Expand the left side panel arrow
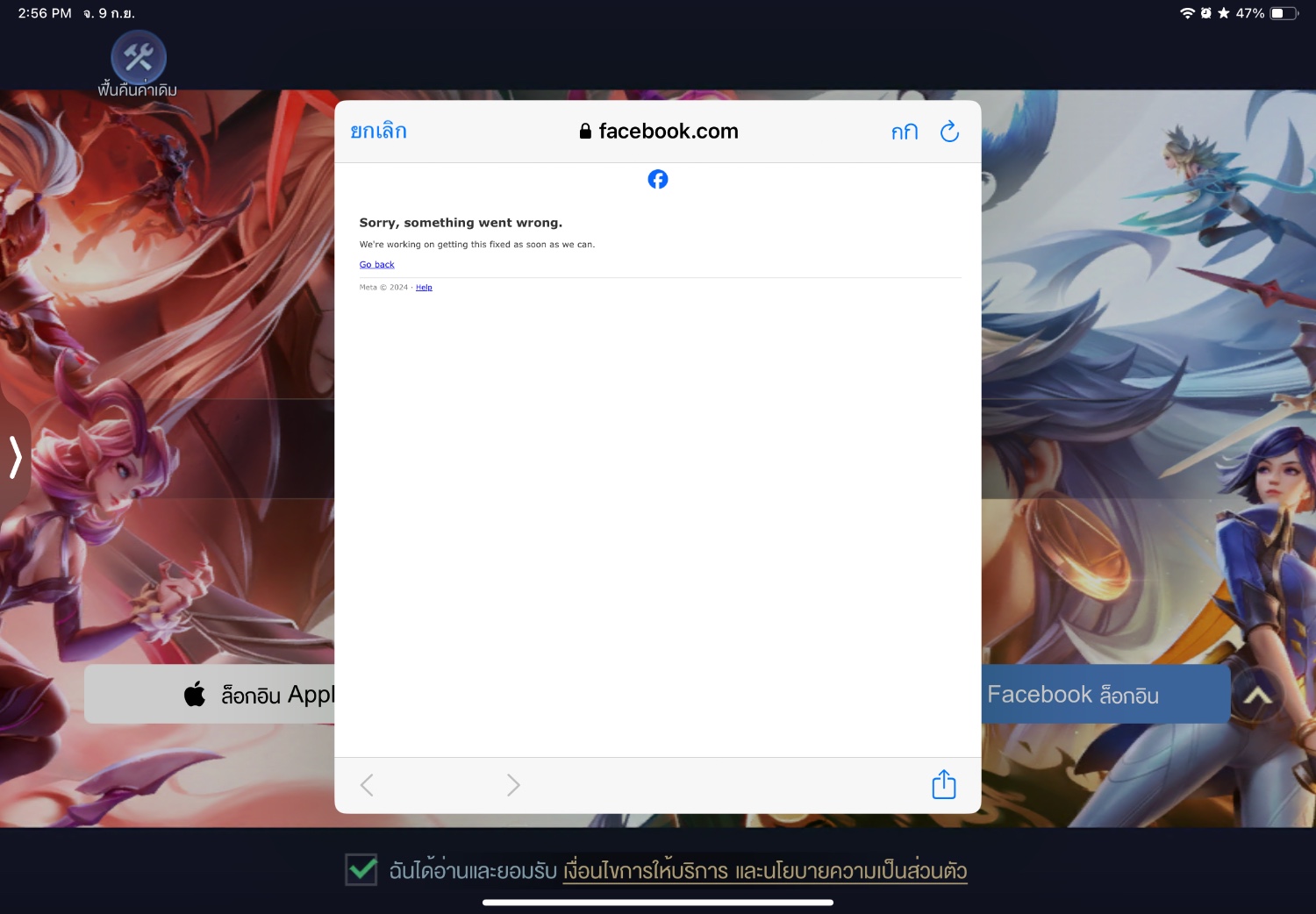Screen dimensions: 1316x914 (x=15, y=457)
